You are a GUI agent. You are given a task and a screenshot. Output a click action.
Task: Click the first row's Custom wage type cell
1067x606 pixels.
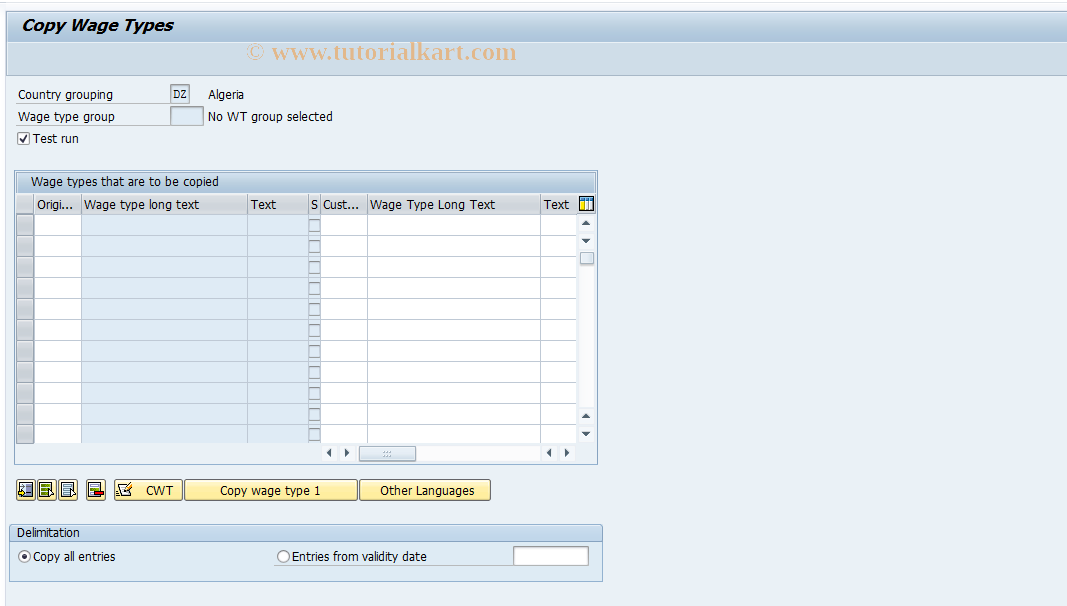[344, 225]
